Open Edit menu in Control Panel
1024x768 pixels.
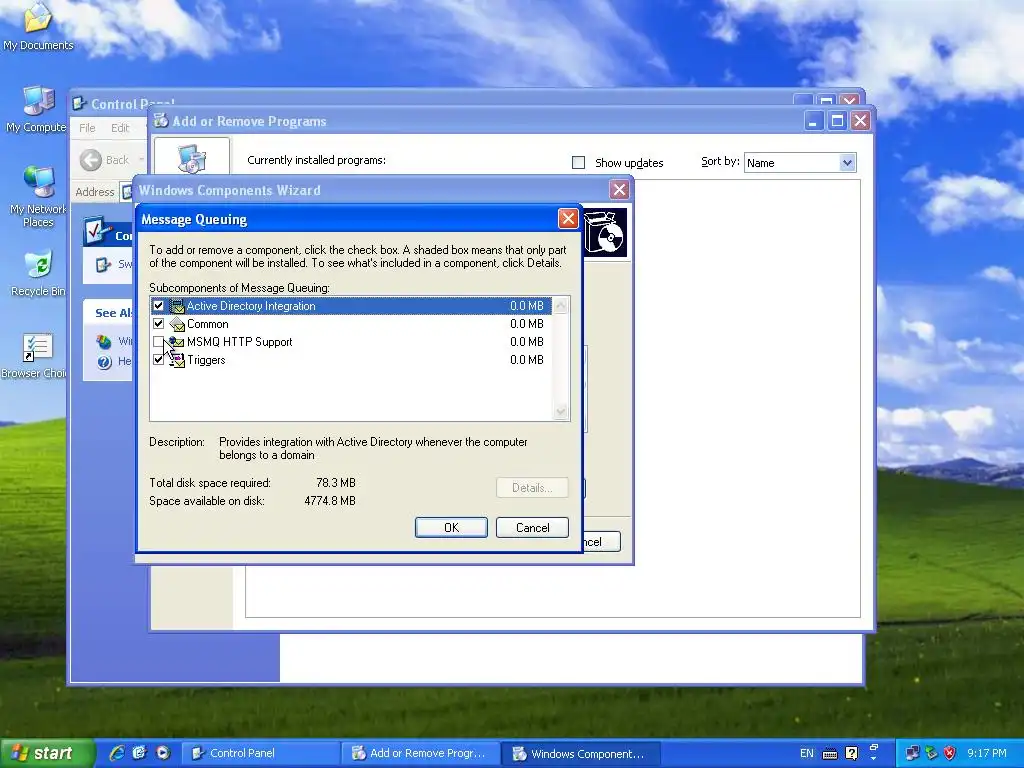120,128
